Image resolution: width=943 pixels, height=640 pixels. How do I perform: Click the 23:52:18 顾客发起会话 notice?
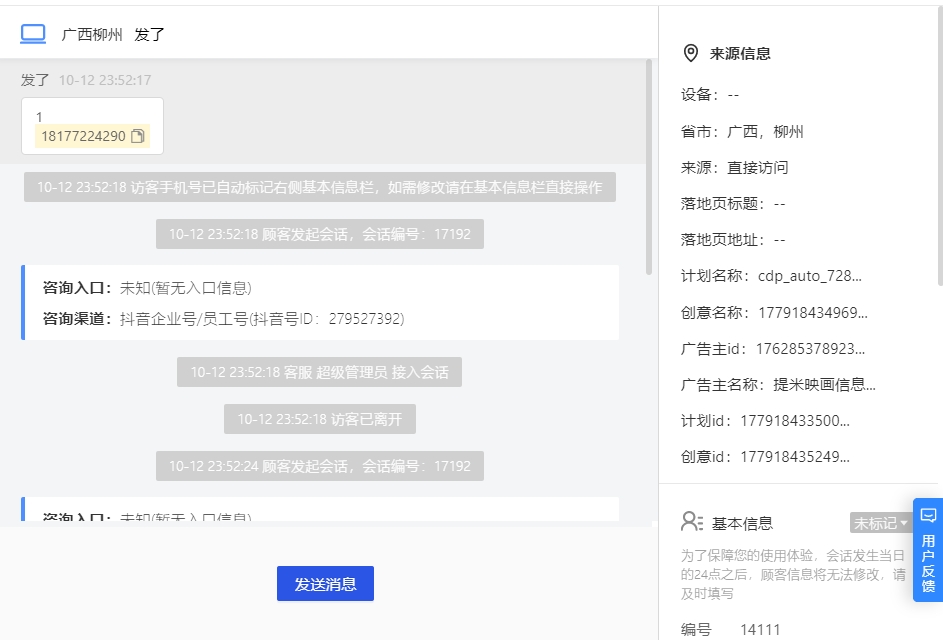click(320, 234)
